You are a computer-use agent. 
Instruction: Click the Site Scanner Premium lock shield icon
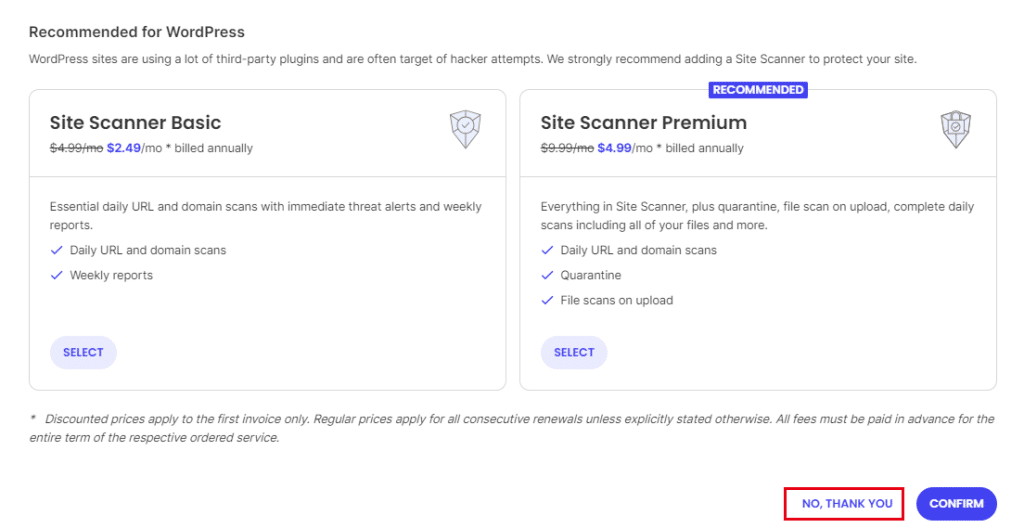955,129
